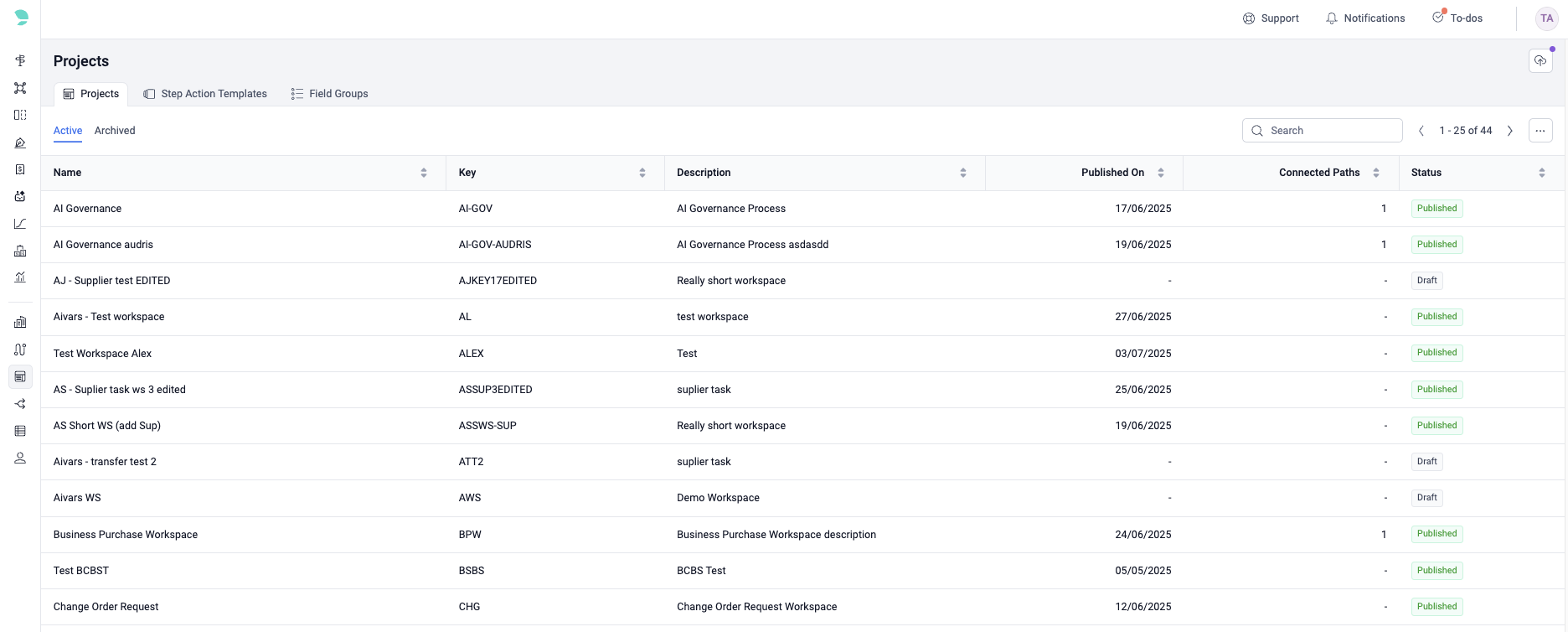Click the line chart icon in sidebar

point(20,224)
